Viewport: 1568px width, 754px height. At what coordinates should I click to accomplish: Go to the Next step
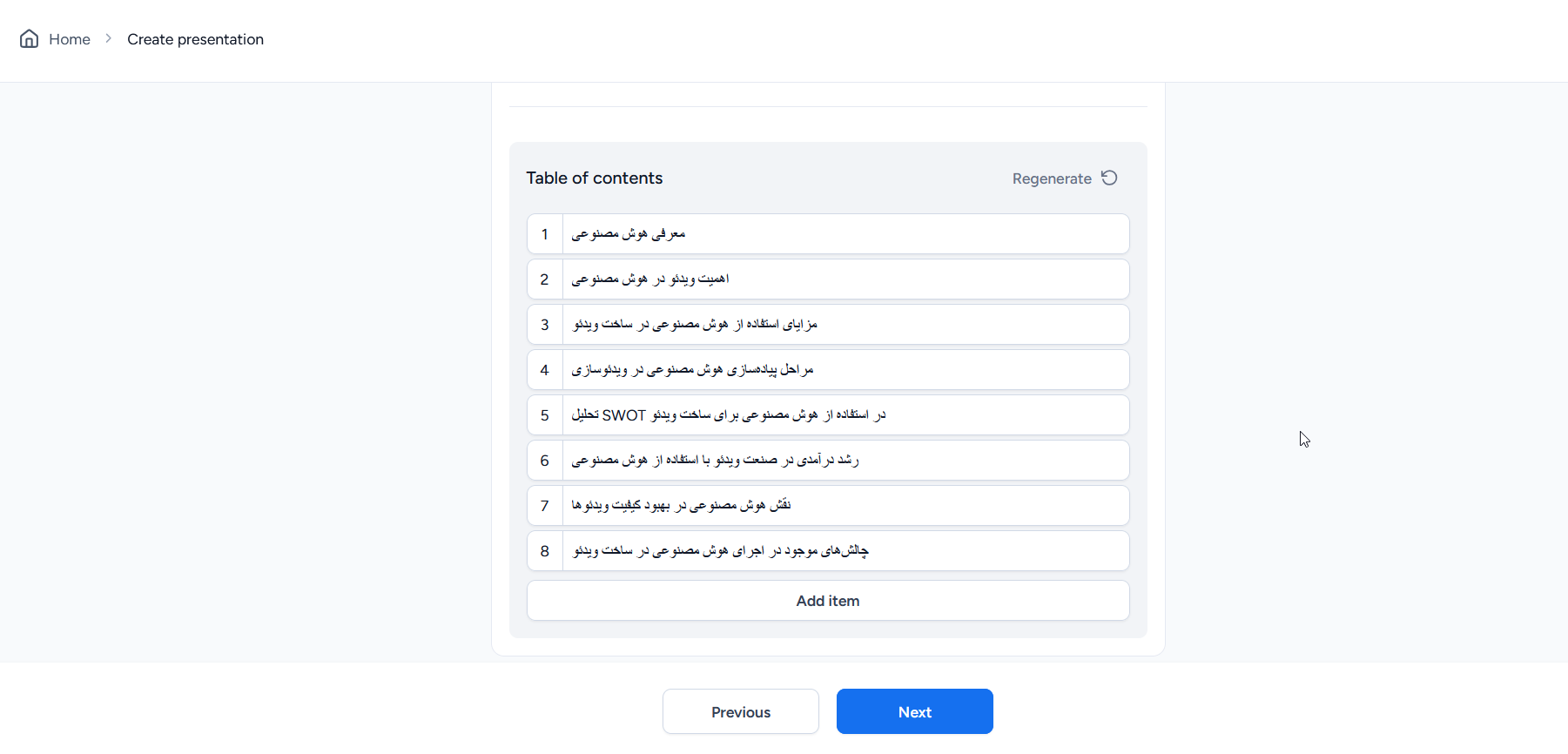coord(914,711)
